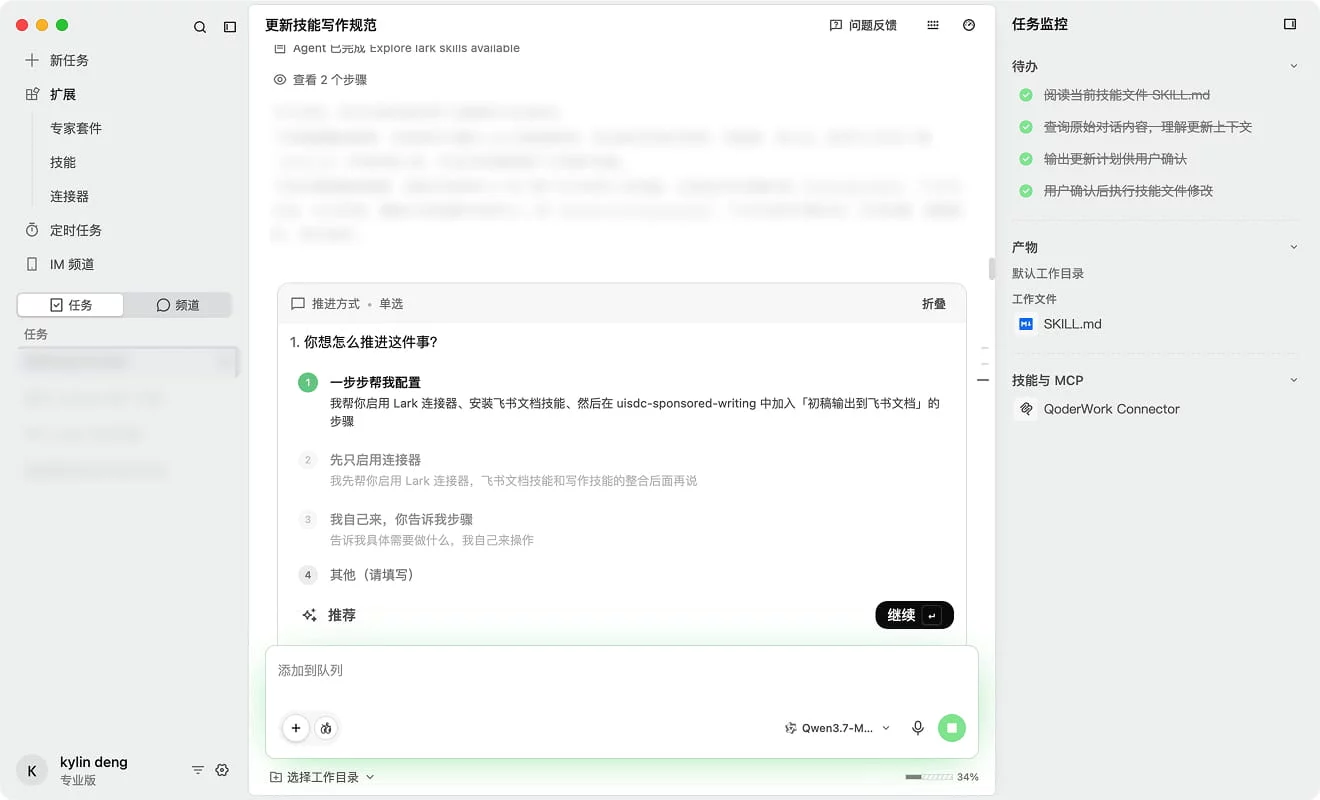
Task: Expand 查看 2 个步骤
Action: coord(329,80)
